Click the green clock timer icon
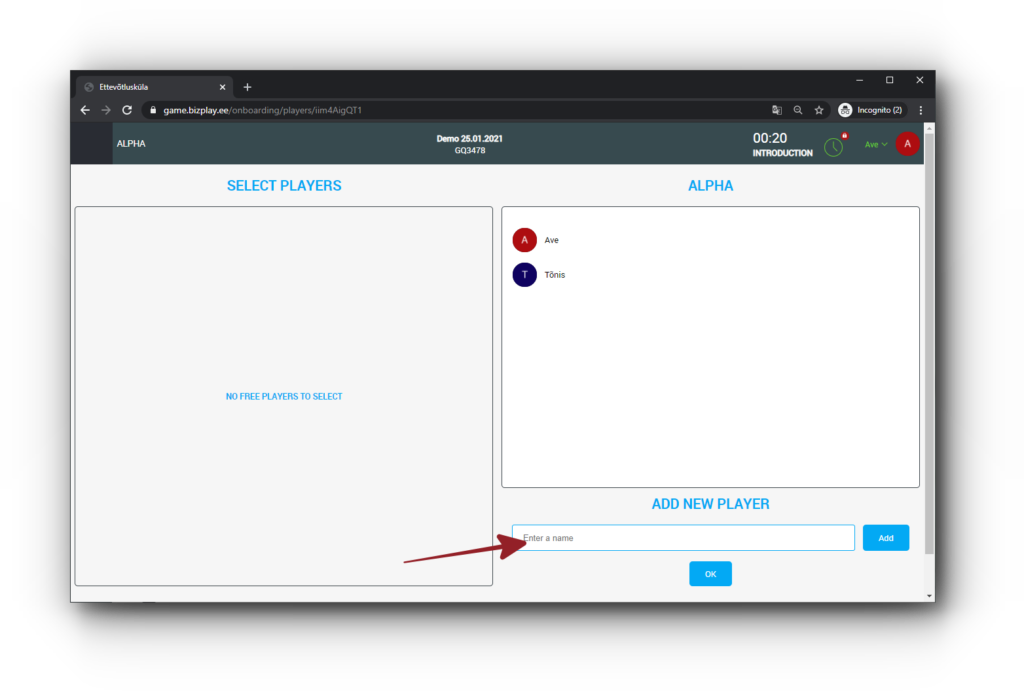Viewport: 1024px width, 691px height. [x=833, y=146]
